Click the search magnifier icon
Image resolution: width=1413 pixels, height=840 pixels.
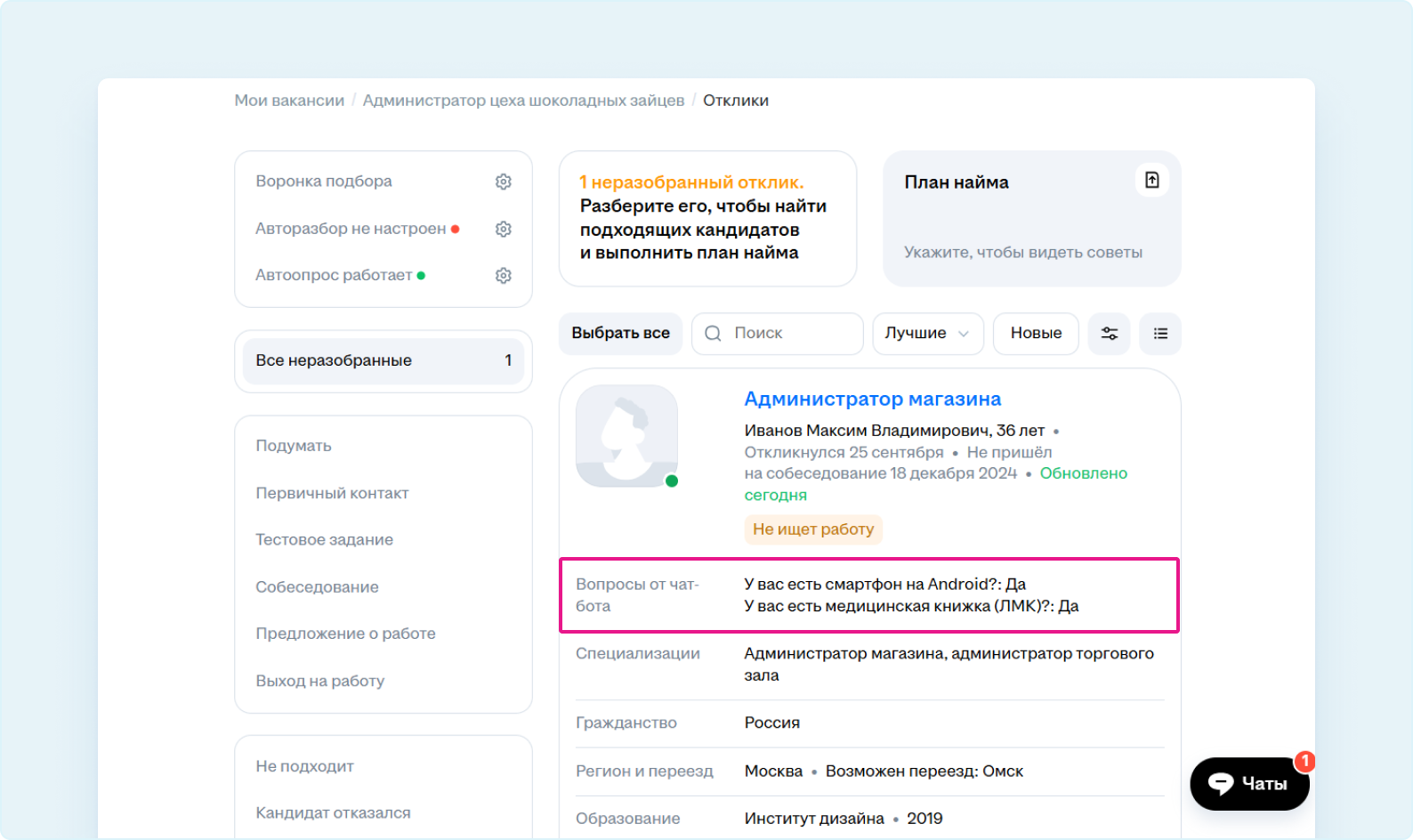point(713,334)
